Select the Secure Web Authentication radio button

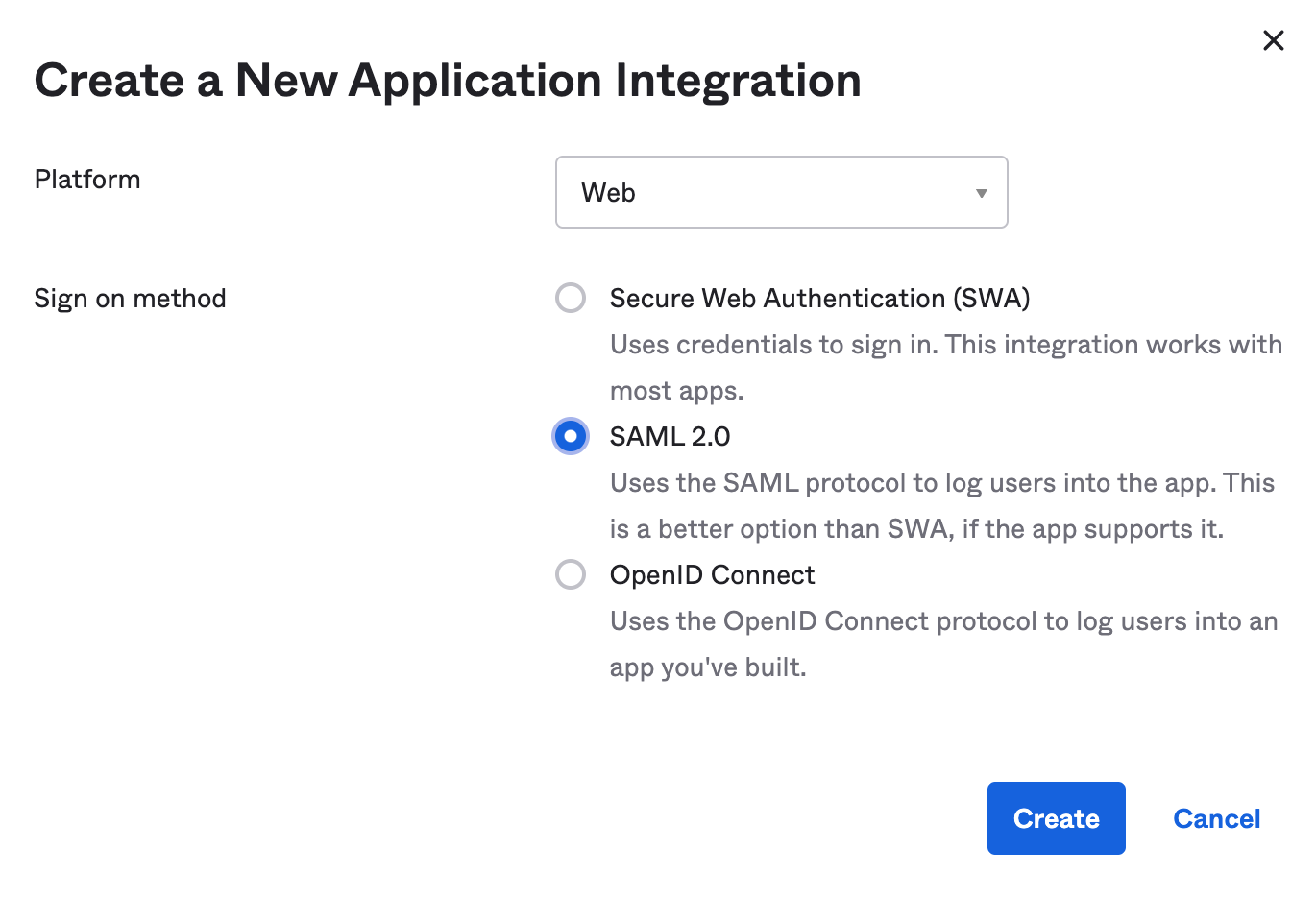[x=571, y=298]
